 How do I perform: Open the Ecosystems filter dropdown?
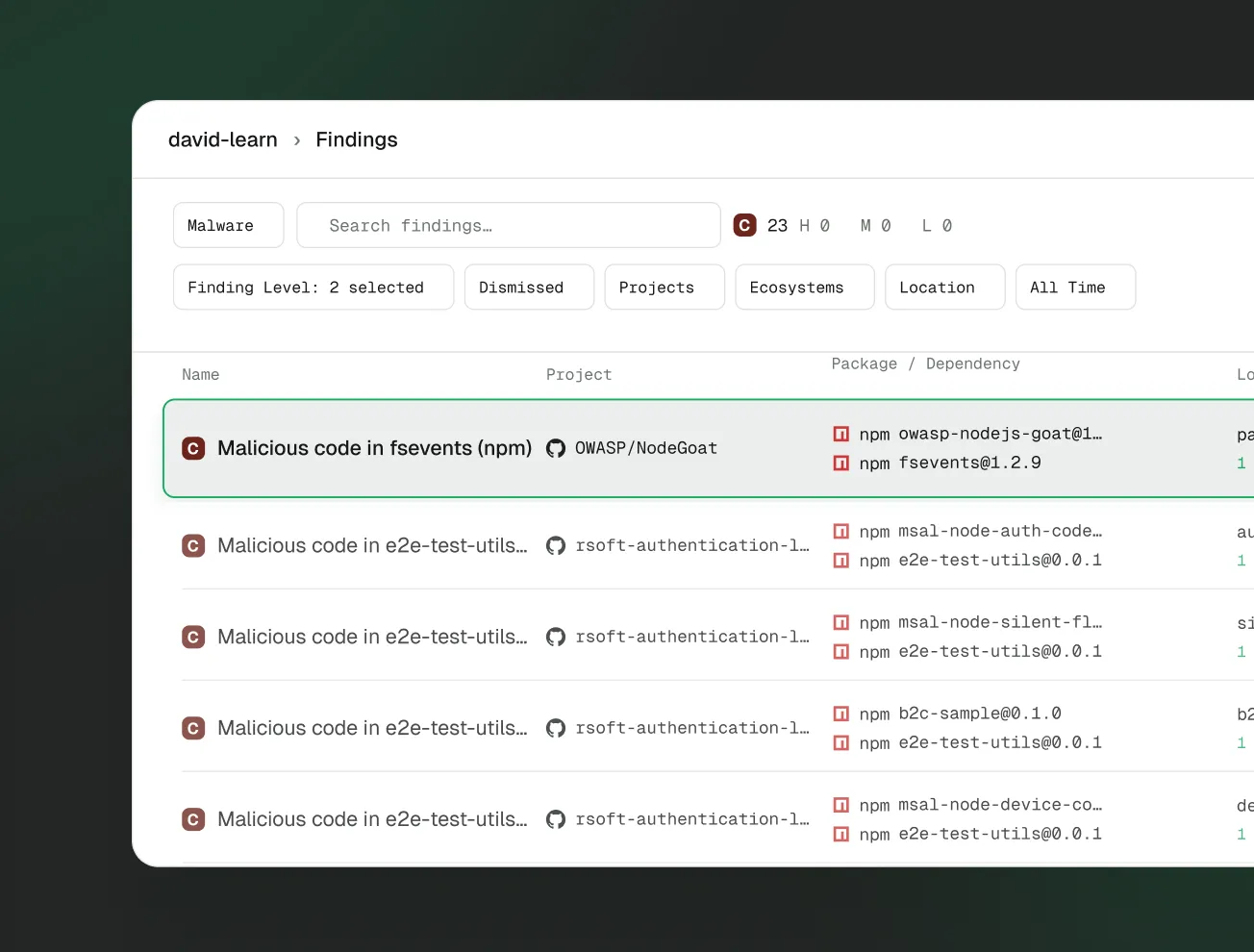pyautogui.click(x=805, y=288)
